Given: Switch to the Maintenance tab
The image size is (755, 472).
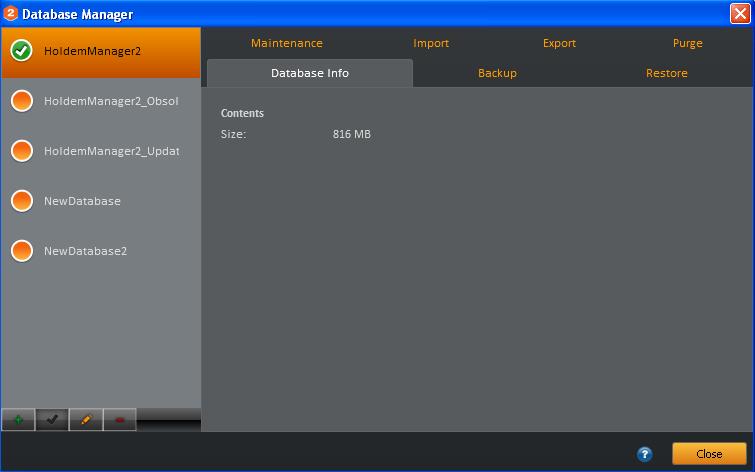Looking at the screenshot, I should [x=286, y=43].
